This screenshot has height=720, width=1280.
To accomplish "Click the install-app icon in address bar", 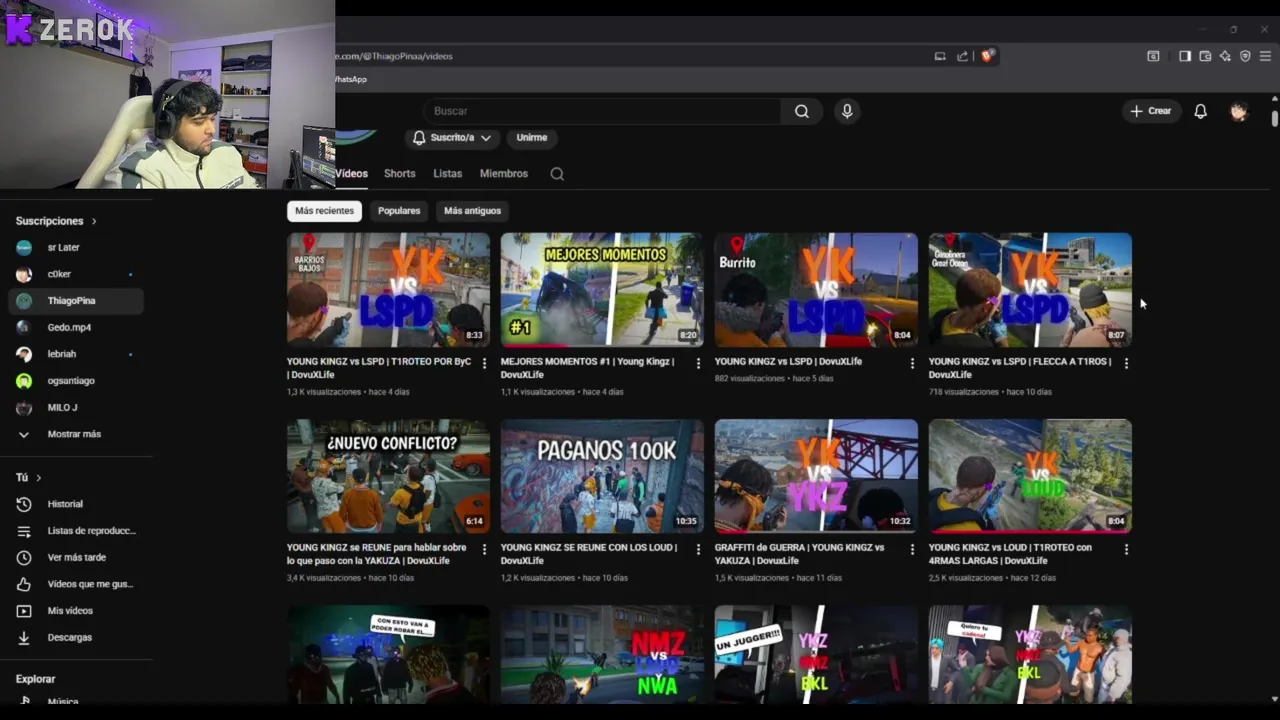I will [940, 56].
